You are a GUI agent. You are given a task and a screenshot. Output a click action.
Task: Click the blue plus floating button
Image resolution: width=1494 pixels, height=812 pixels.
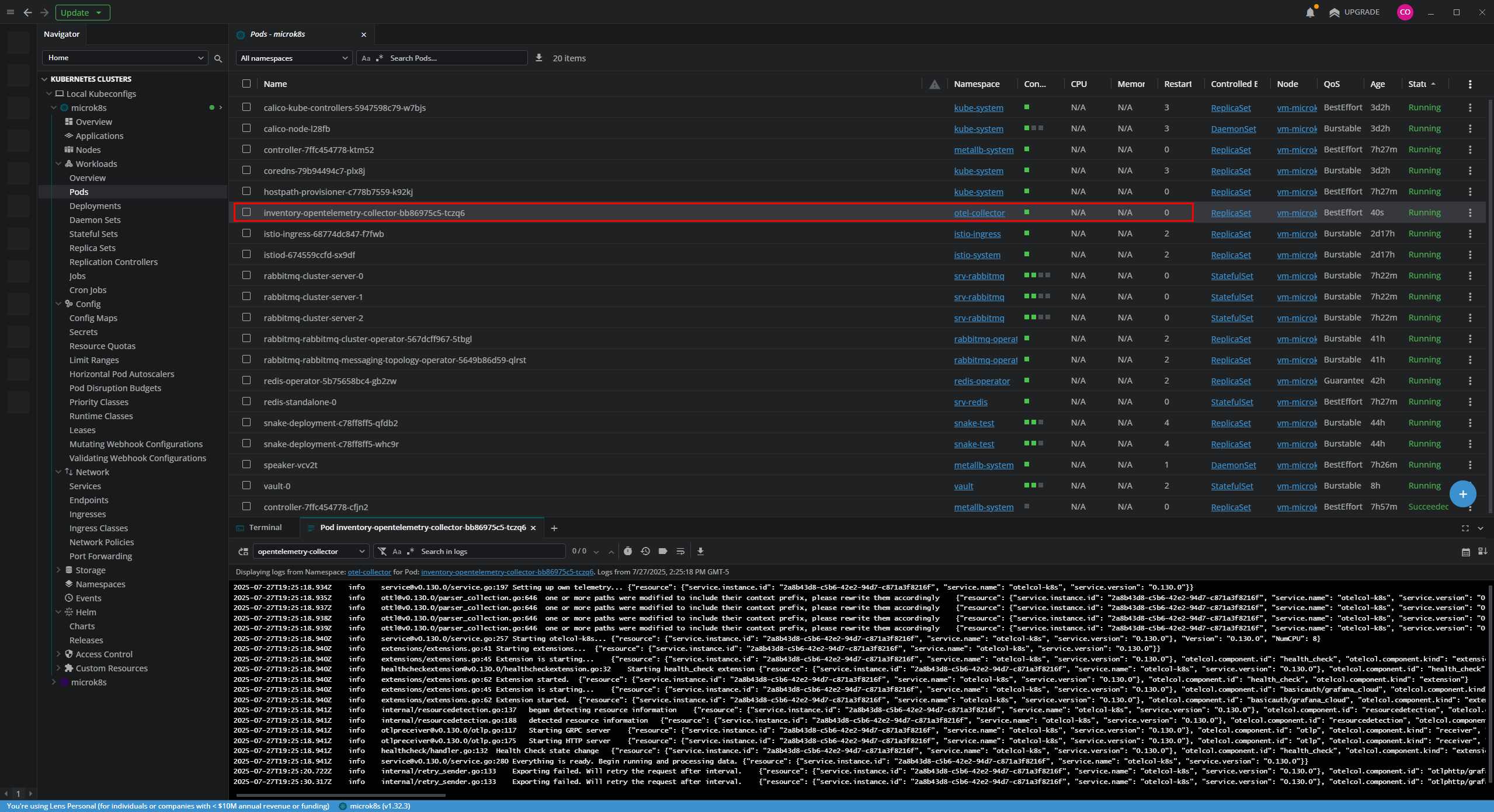pos(1462,494)
